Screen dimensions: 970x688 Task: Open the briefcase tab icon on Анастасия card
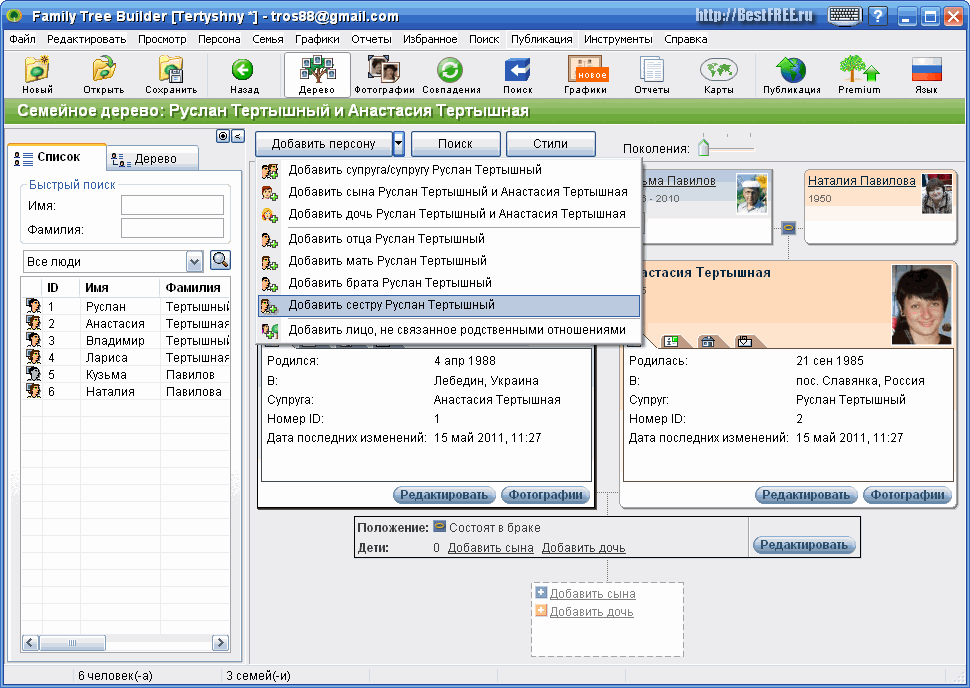745,341
